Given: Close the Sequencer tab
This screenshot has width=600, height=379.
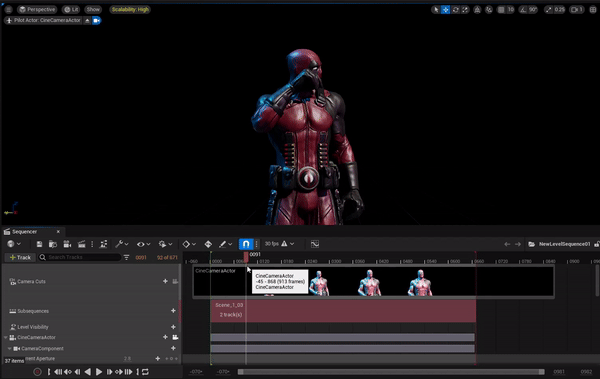Looking at the screenshot, I should tap(58, 232).
